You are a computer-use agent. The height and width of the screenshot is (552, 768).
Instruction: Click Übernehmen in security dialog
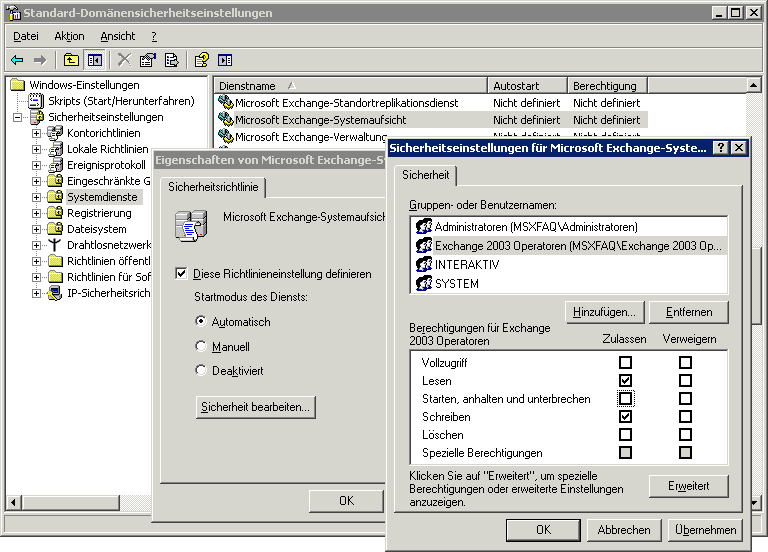[x=705, y=530]
